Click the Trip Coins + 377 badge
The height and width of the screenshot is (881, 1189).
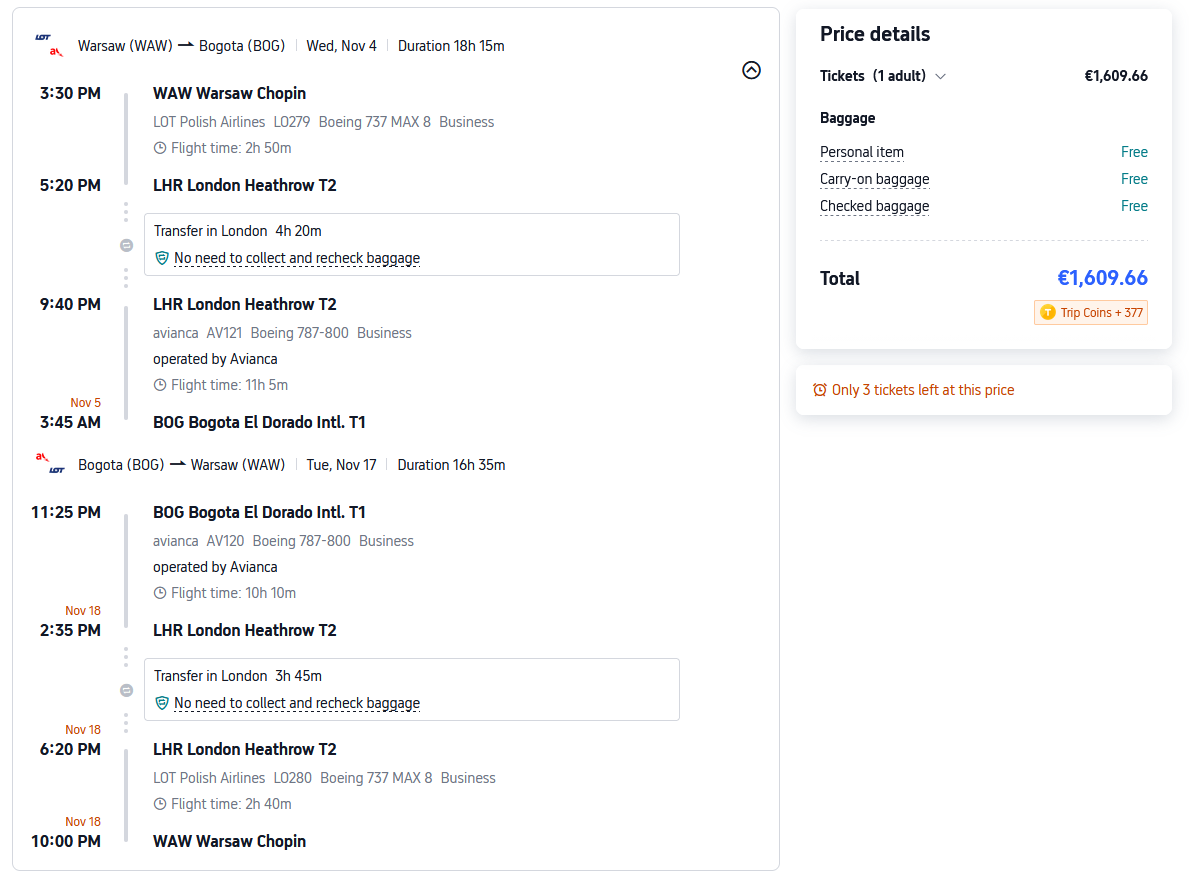click(1091, 313)
